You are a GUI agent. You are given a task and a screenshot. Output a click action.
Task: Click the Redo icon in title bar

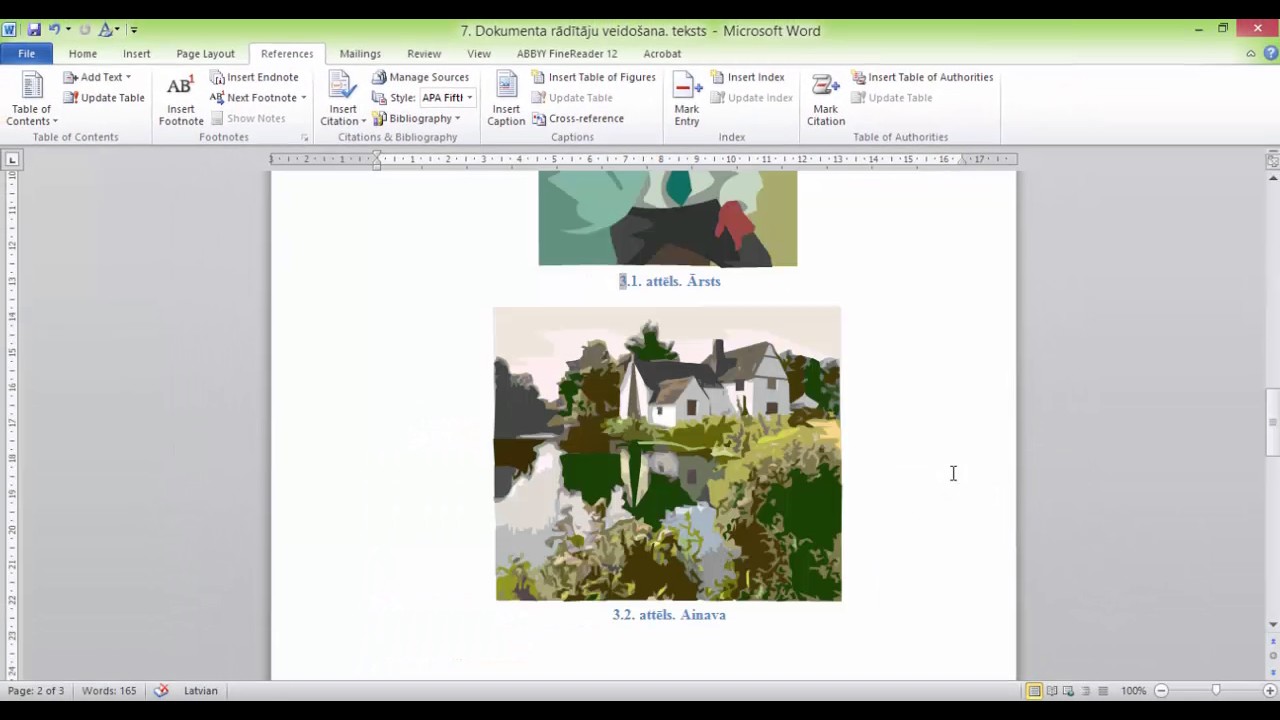tap(85, 30)
